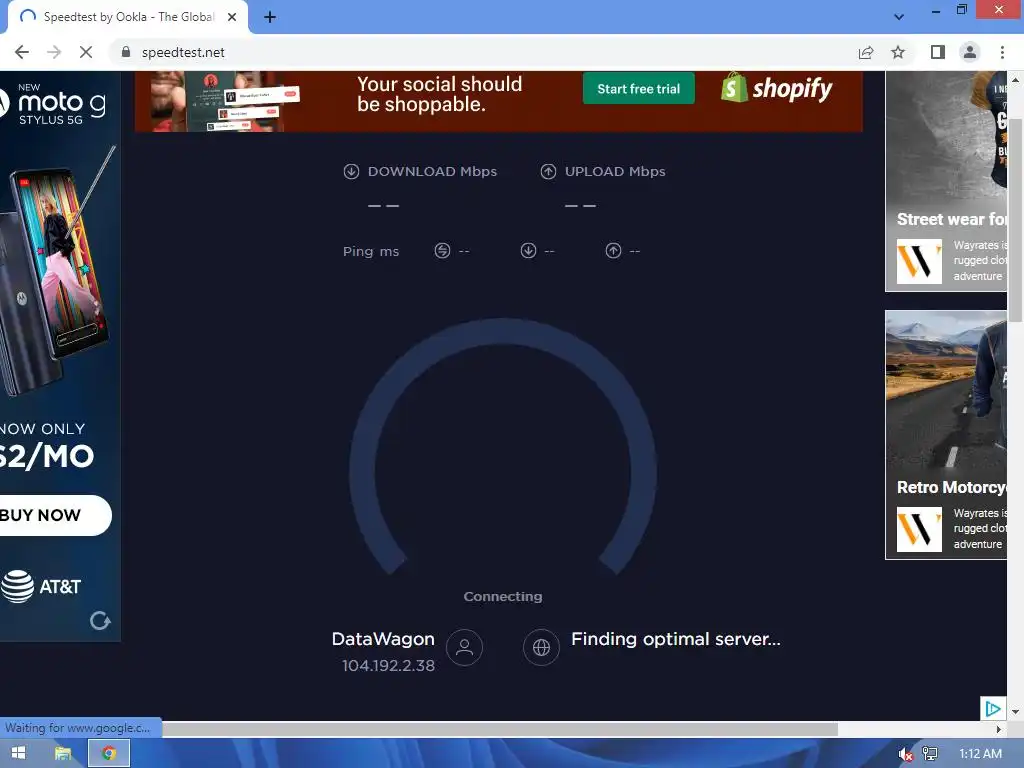Screen dimensions: 1024x768
Task: Click the AT&T logo in sidebar ad
Action: pos(40,586)
